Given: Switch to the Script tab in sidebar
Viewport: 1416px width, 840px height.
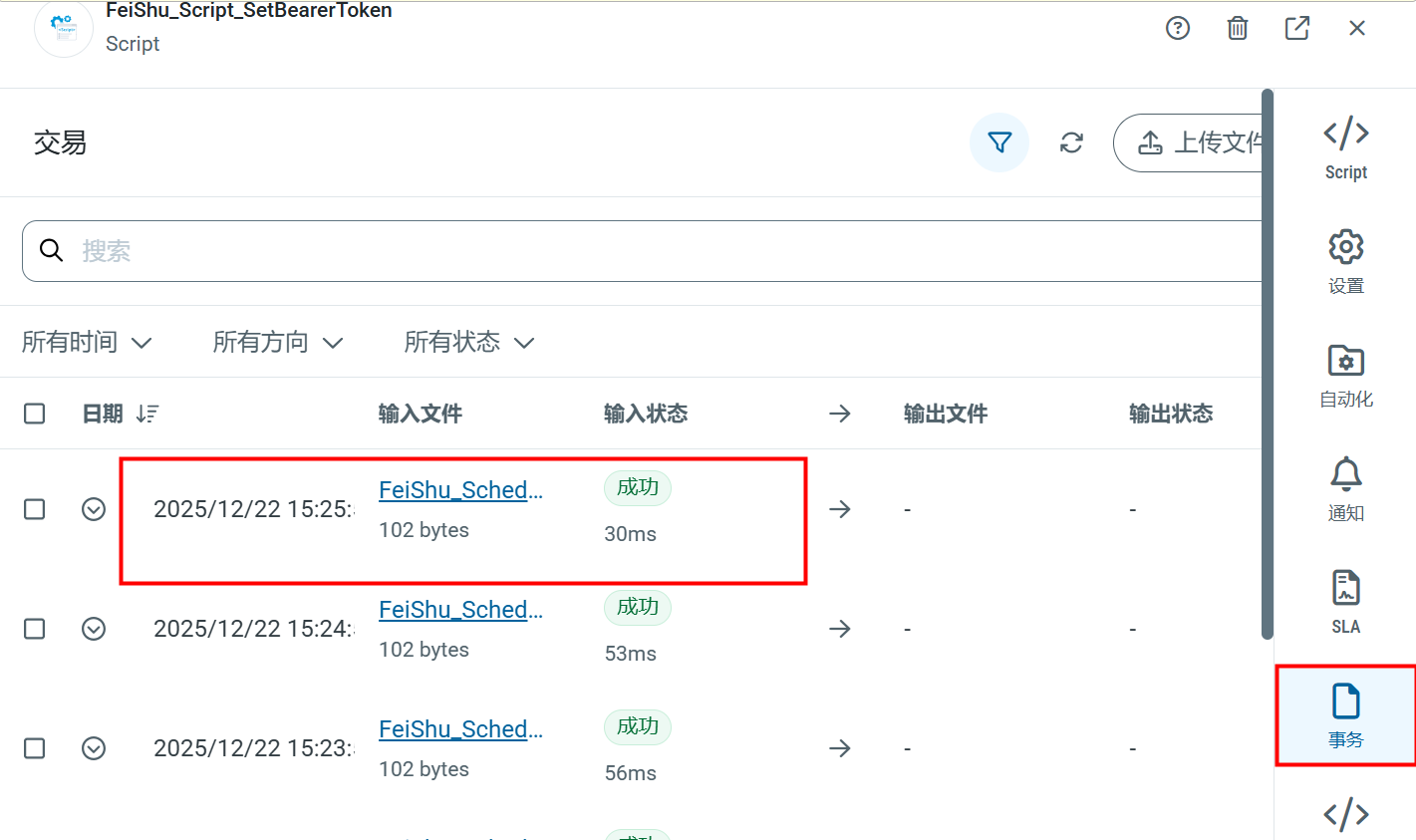Looking at the screenshot, I should [x=1346, y=146].
